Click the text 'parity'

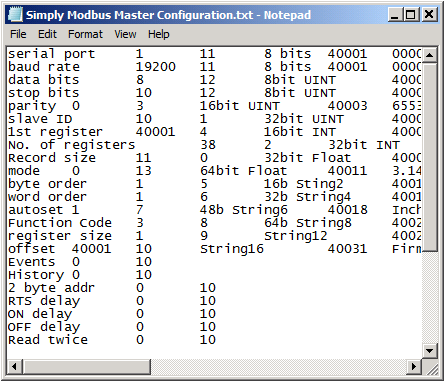click(32, 106)
